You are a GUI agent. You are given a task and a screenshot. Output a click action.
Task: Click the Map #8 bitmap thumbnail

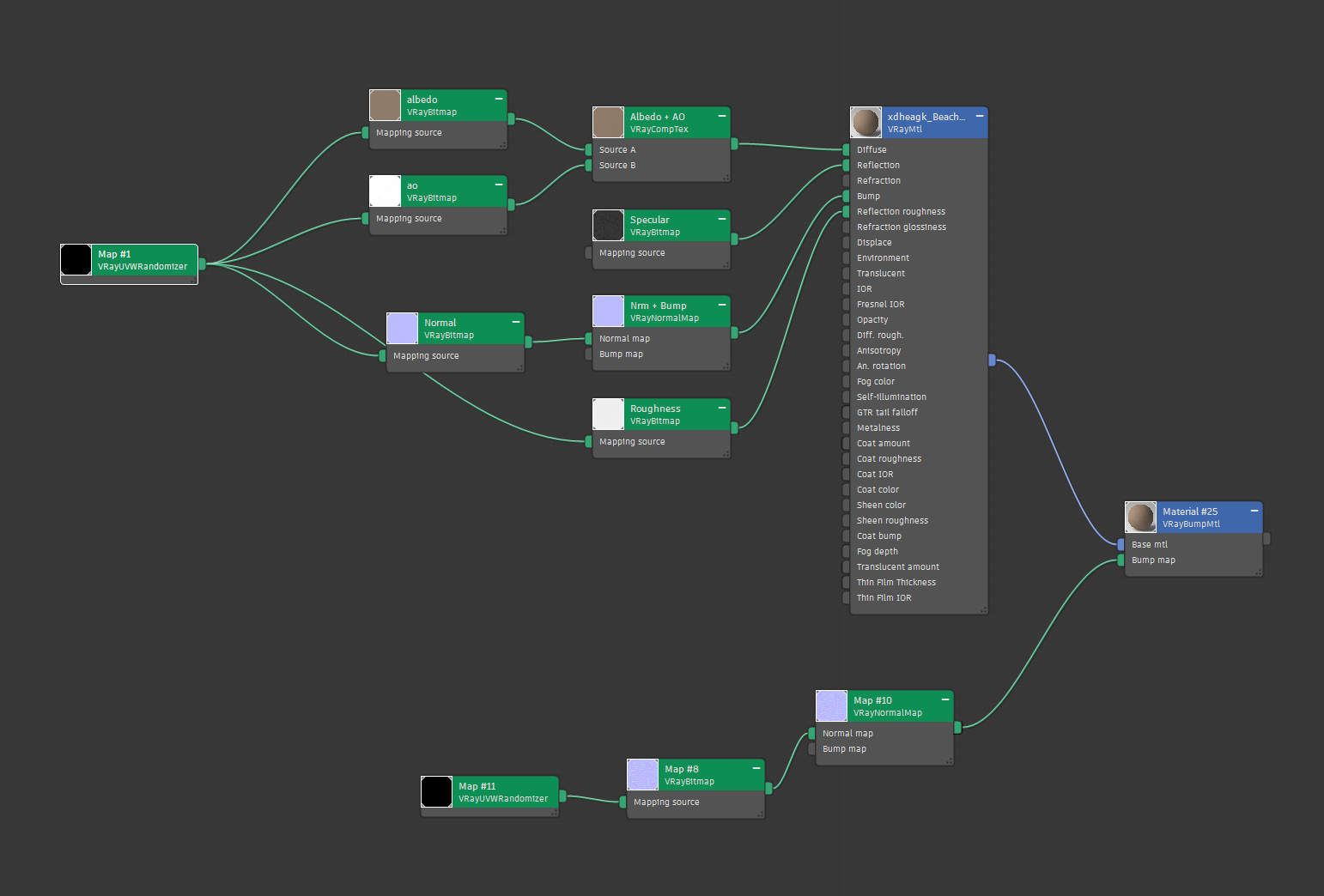point(642,775)
